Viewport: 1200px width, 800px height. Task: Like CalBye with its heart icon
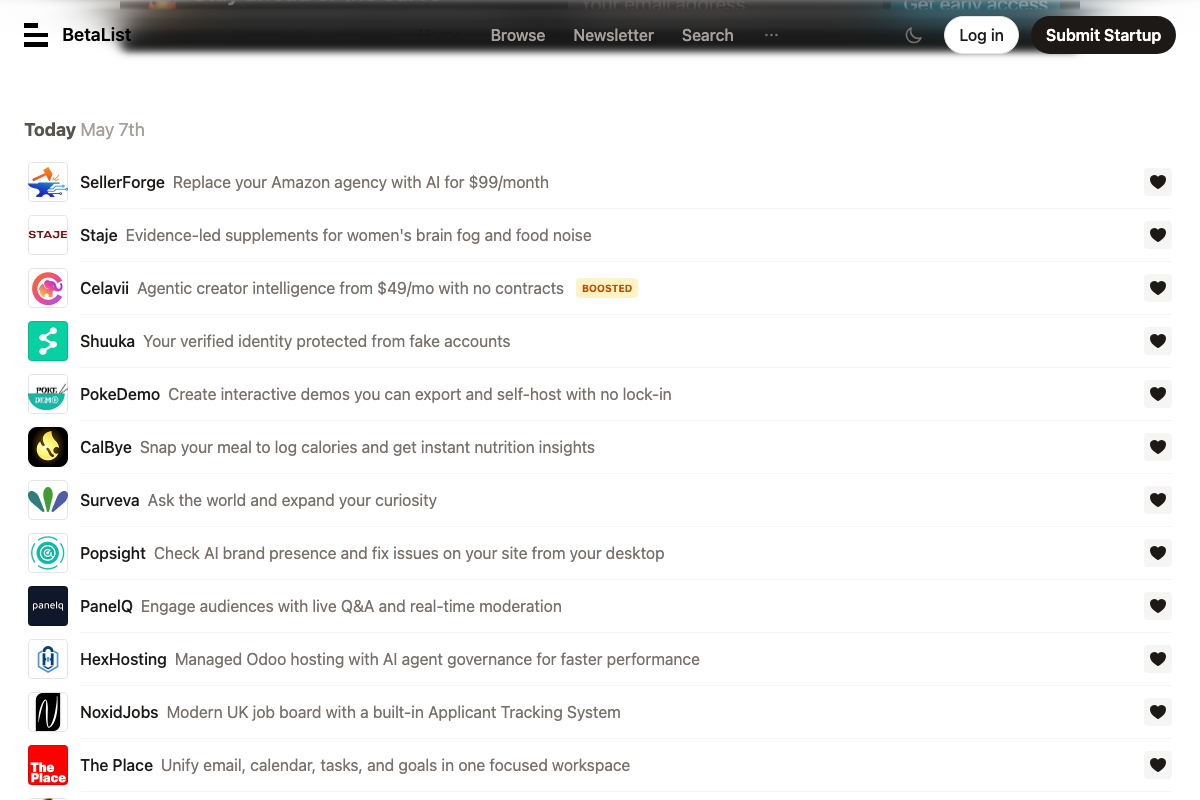[x=1158, y=447]
